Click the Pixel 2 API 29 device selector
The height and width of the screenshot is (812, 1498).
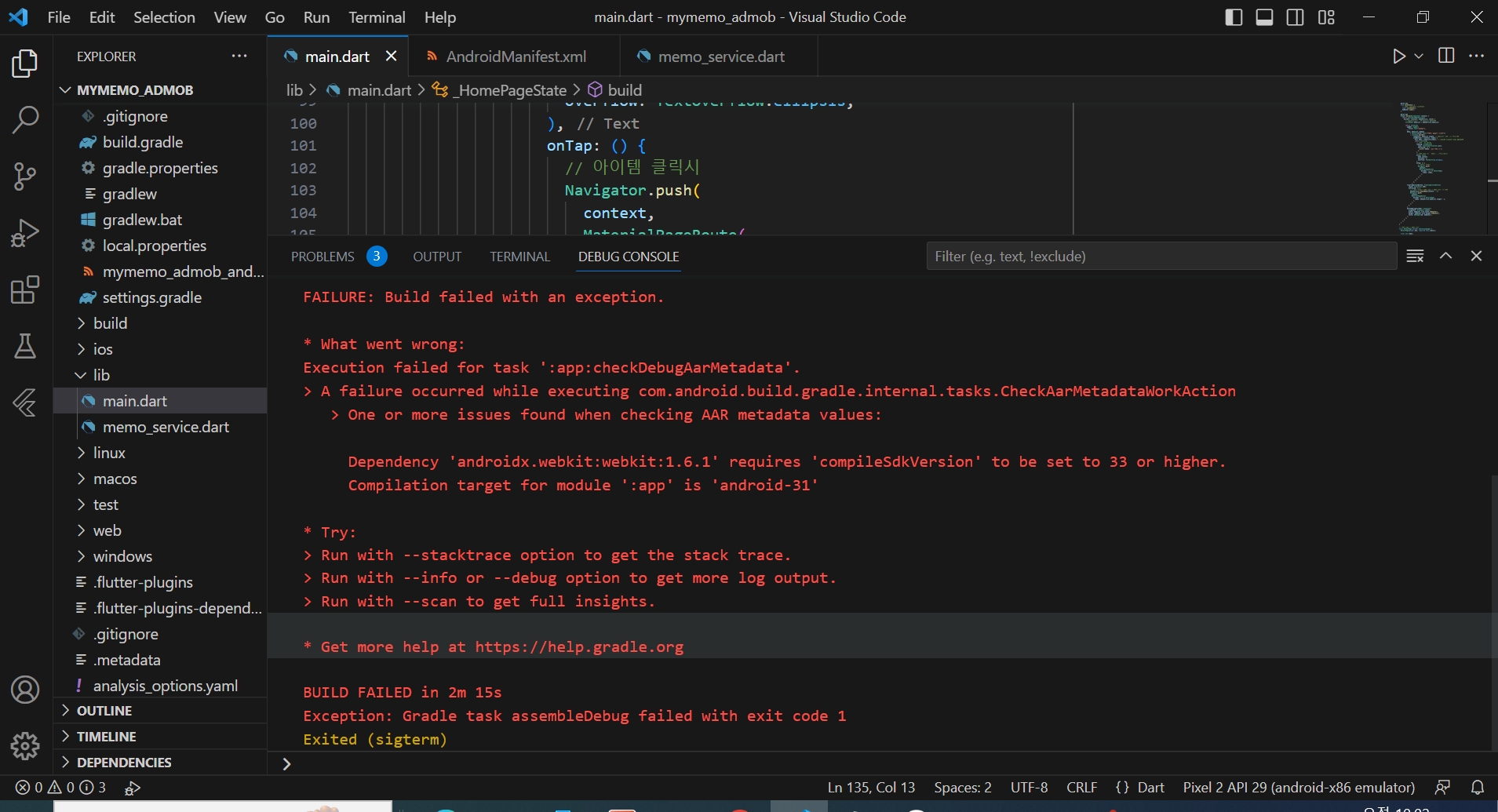pos(1299,788)
